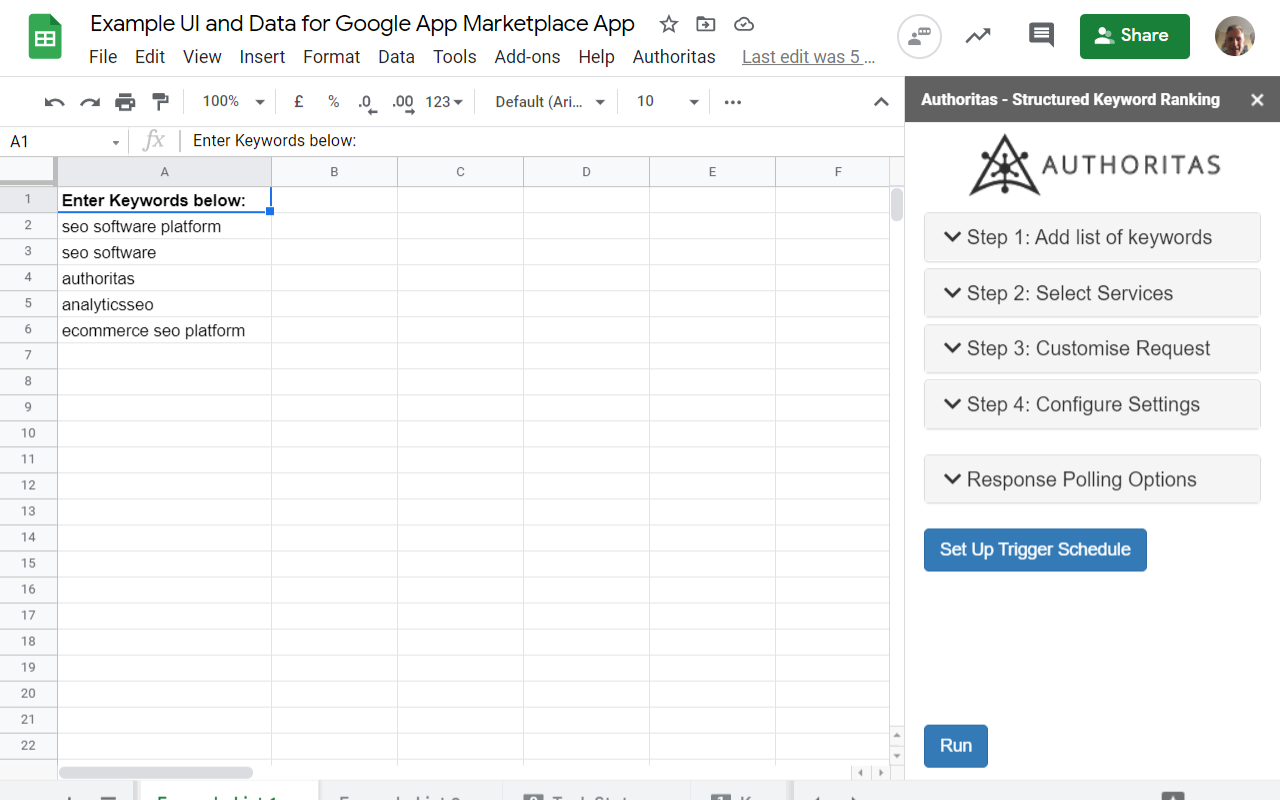
Task: Open the font size dropdown
Action: (668, 101)
